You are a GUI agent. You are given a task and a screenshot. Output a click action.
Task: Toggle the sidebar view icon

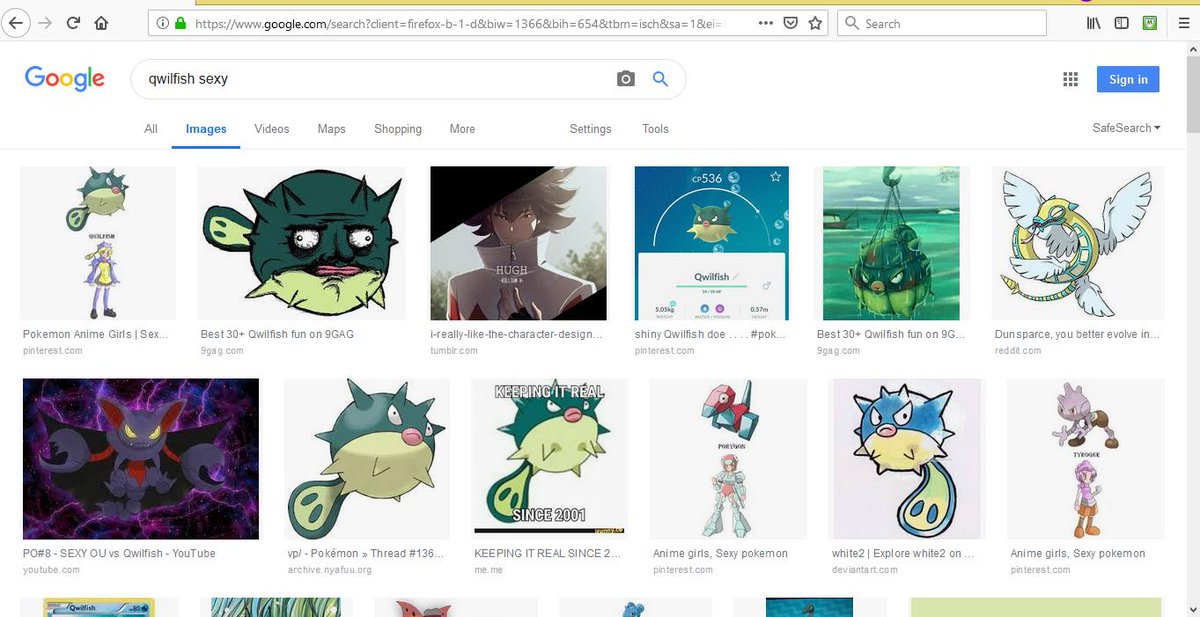tap(1121, 23)
